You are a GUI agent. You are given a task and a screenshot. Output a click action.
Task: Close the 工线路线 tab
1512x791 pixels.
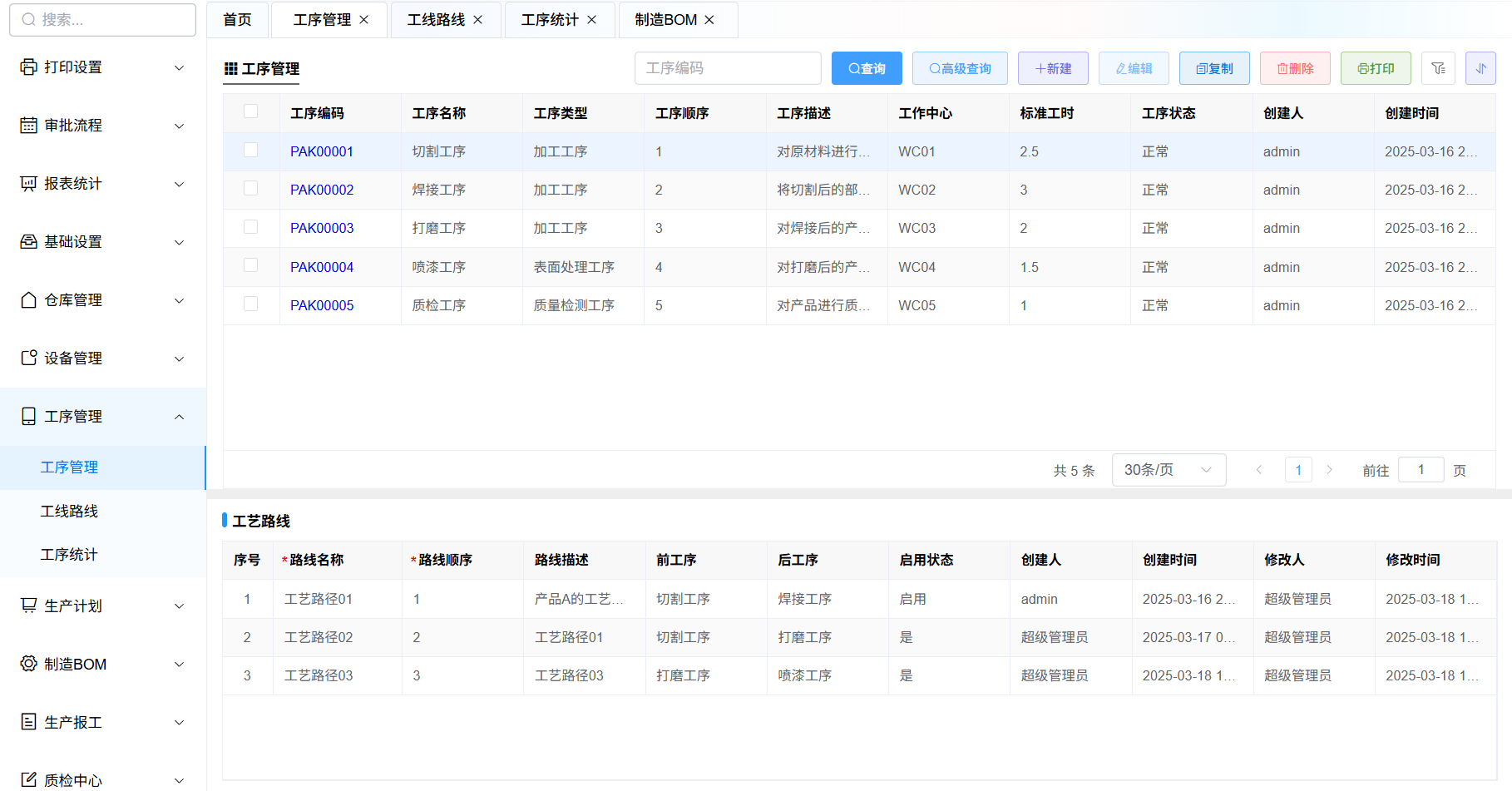pos(477,20)
